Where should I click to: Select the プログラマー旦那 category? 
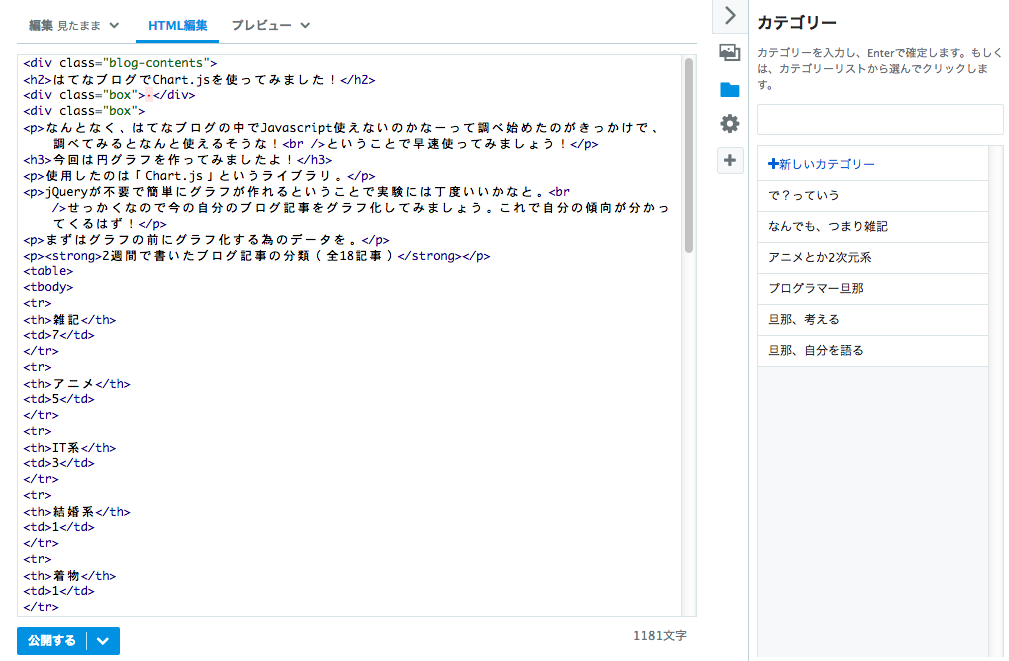click(x=873, y=288)
